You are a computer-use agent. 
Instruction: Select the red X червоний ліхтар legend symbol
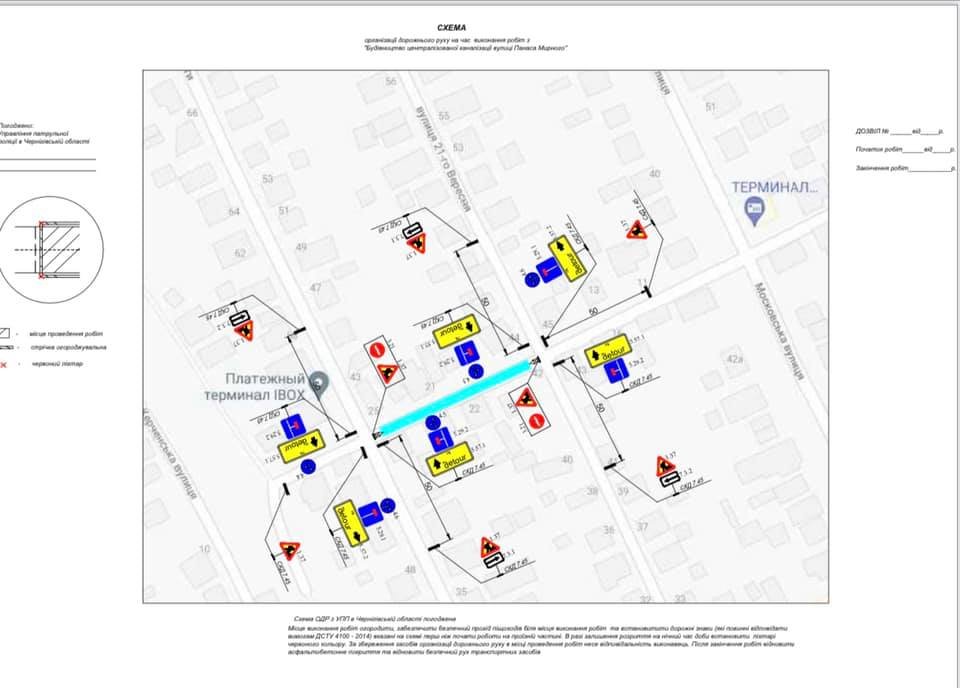pos(3,364)
